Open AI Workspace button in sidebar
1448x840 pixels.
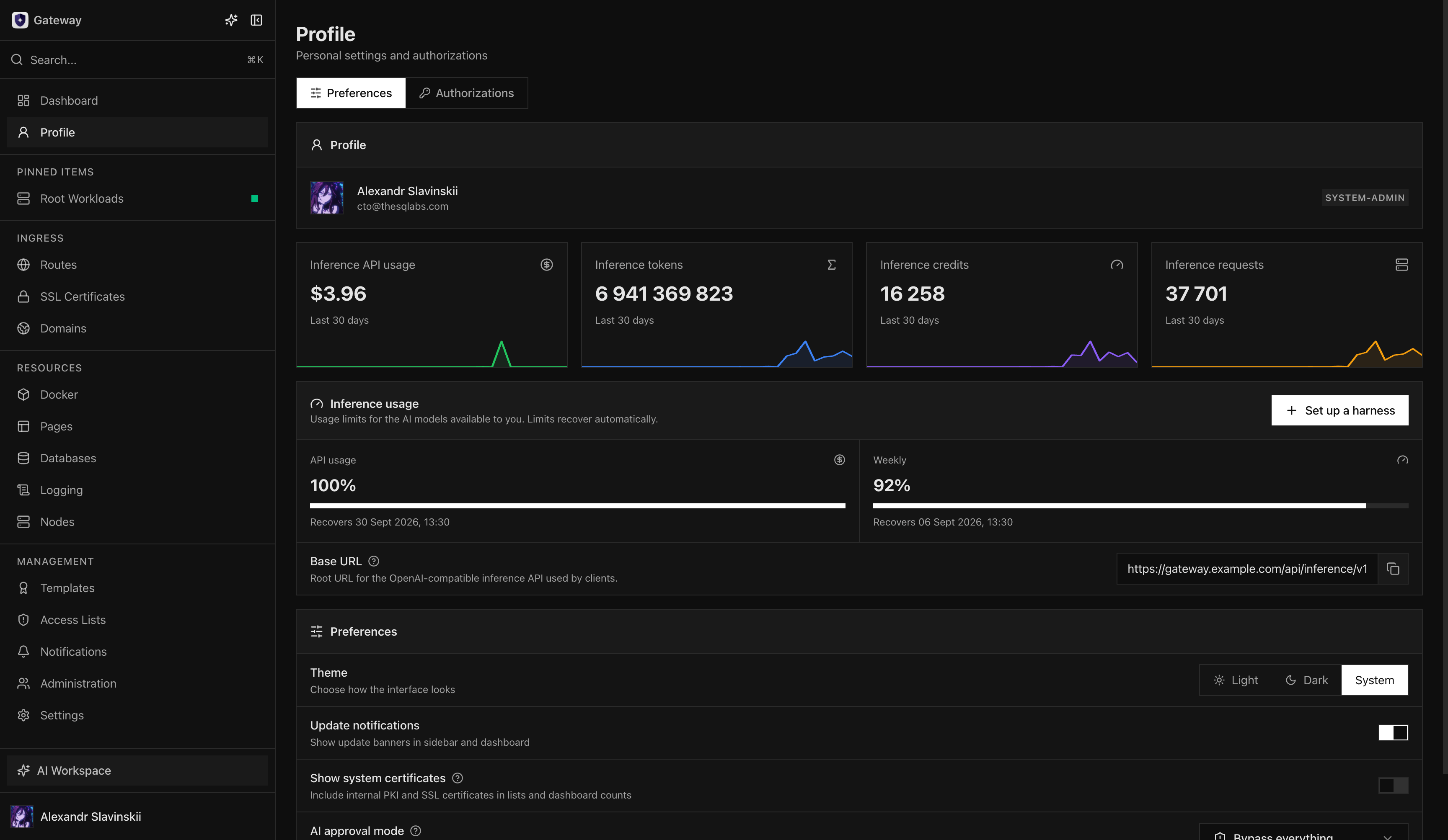(x=137, y=770)
